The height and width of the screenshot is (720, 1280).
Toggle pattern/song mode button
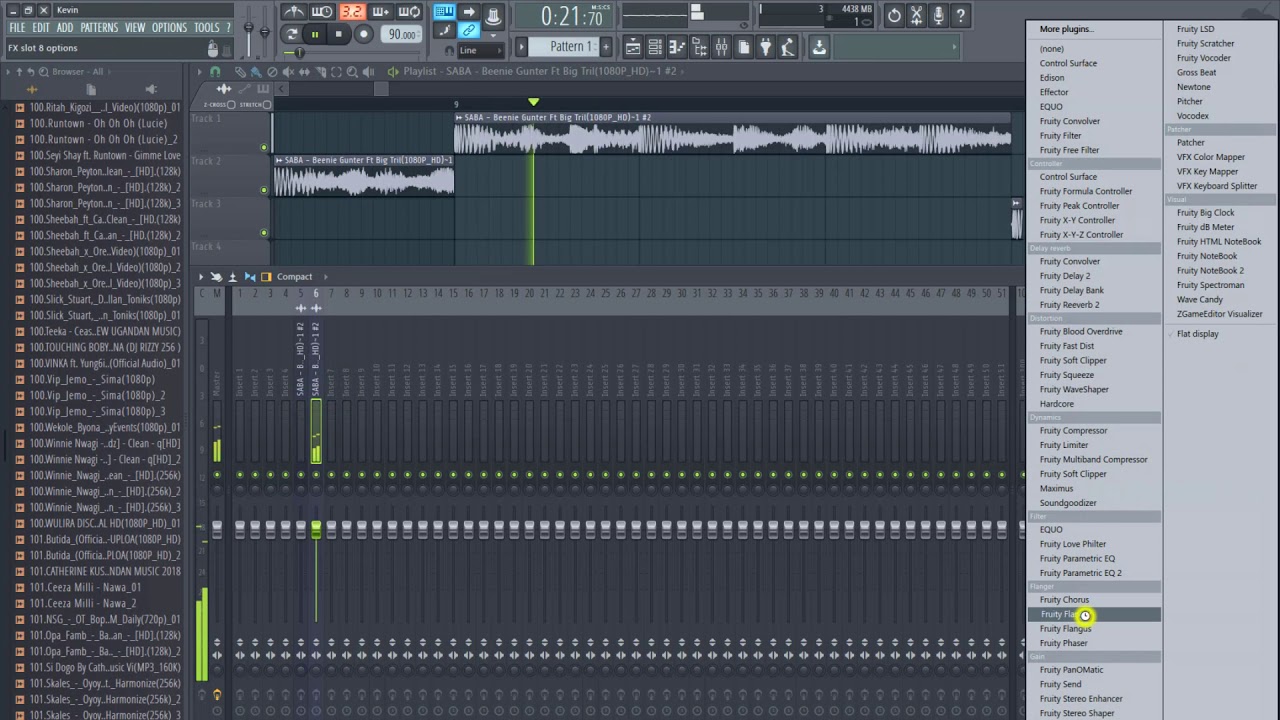(292, 34)
